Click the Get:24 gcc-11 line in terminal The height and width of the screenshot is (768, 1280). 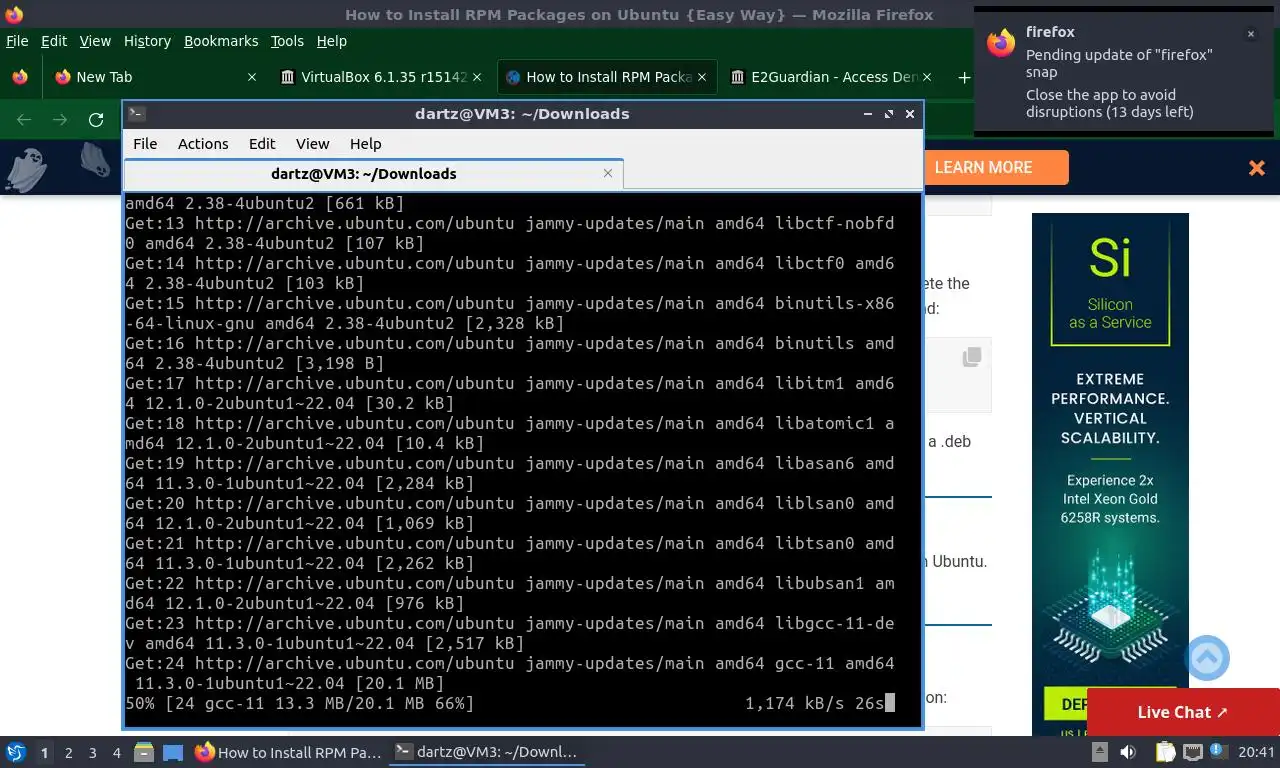[x=510, y=673]
